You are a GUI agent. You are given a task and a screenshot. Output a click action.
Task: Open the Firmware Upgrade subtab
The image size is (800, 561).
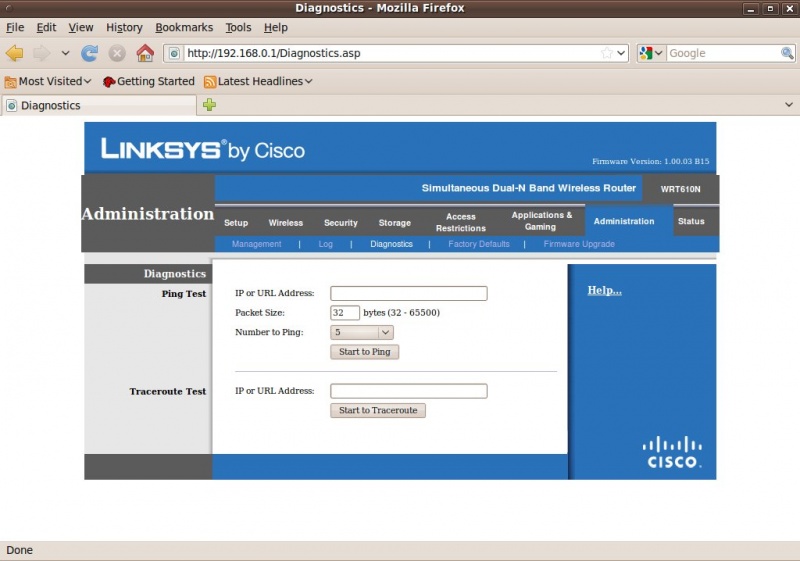(x=579, y=244)
